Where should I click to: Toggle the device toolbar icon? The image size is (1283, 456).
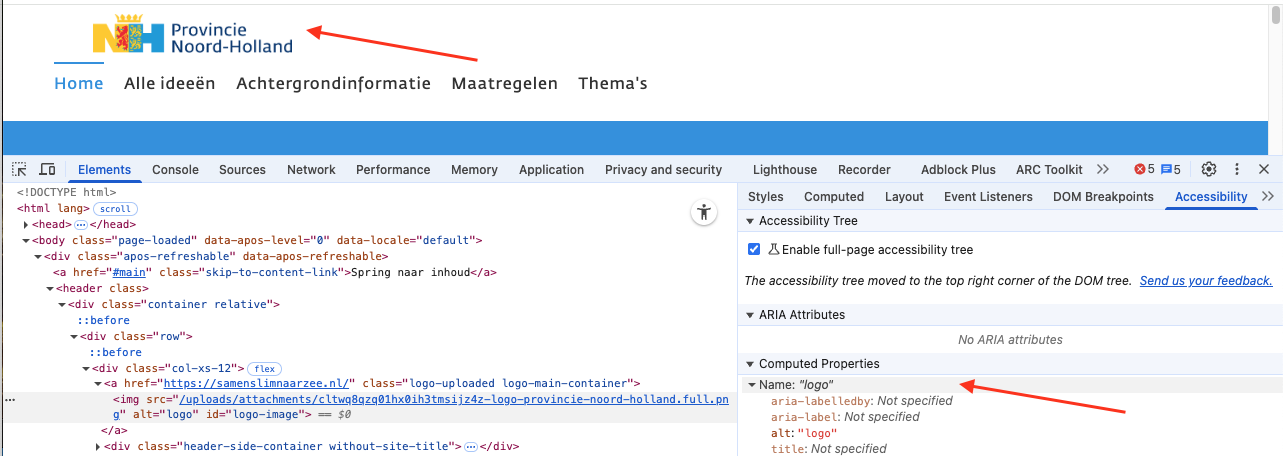[x=47, y=170]
